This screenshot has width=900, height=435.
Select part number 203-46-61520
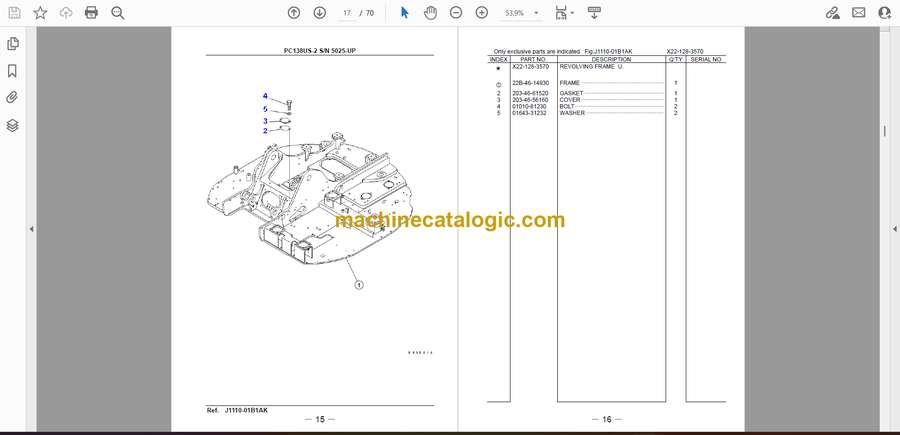(x=530, y=94)
